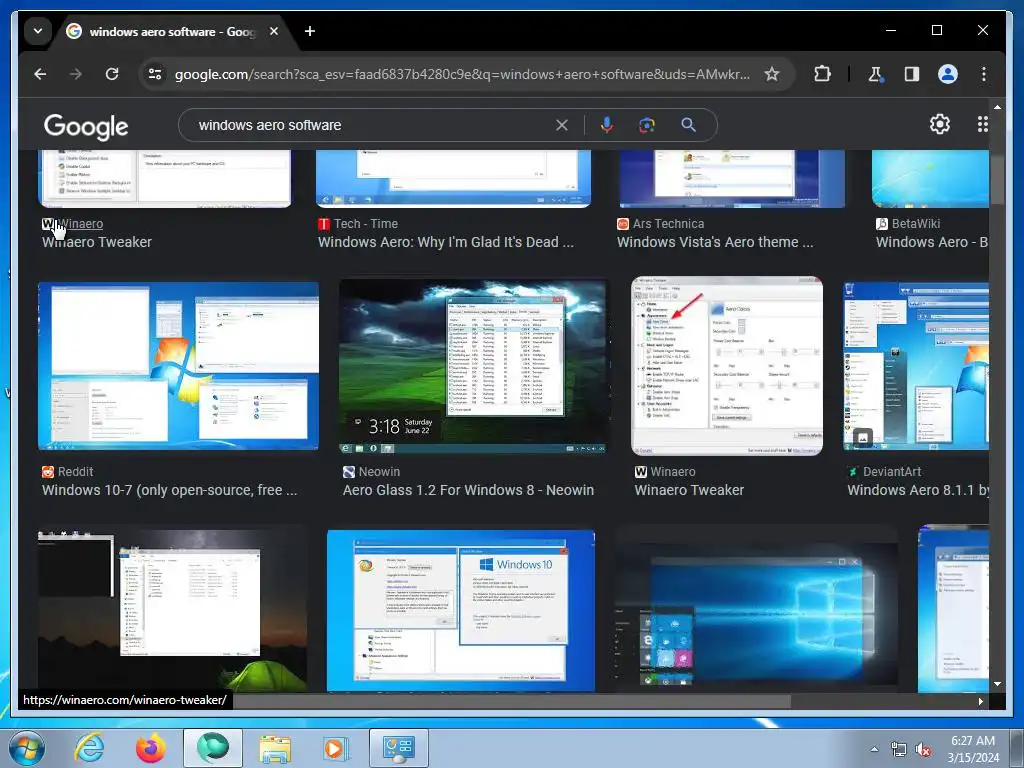The width and height of the screenshot is (1024, 768).
Task: View site information icon in address bar
Action: [x=155, y=74]
